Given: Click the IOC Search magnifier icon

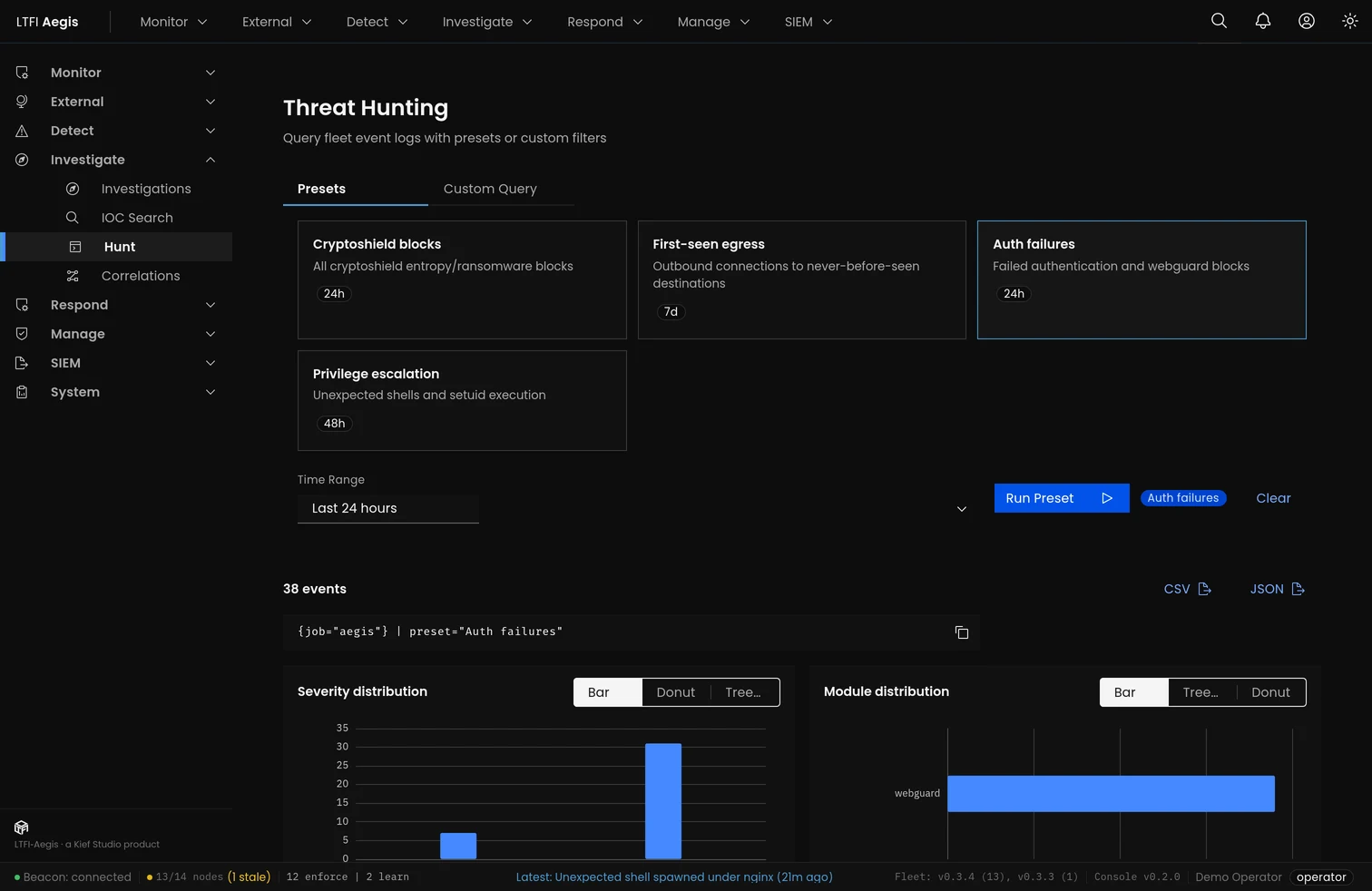Looking at the screenshot, I should (x=73, y=218).
